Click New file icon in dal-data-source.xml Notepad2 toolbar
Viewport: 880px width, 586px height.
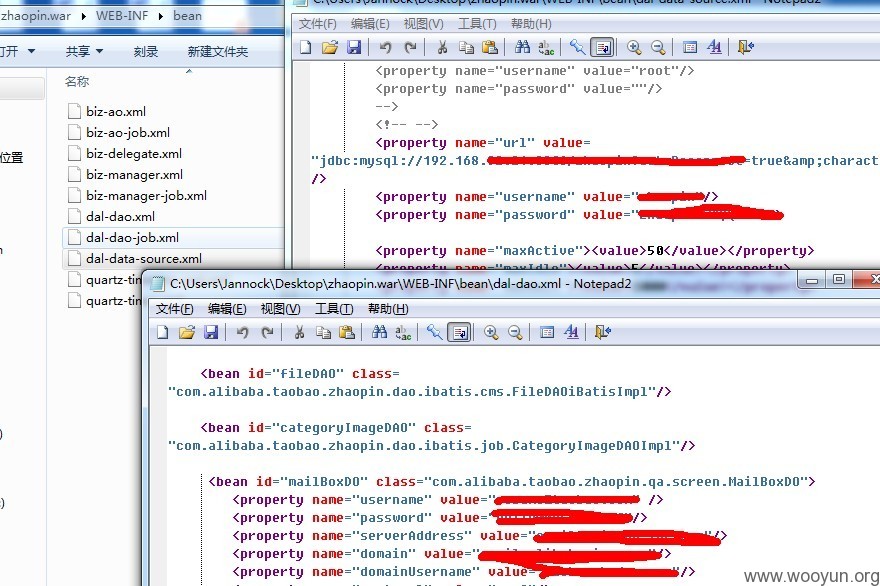point(306,48)
